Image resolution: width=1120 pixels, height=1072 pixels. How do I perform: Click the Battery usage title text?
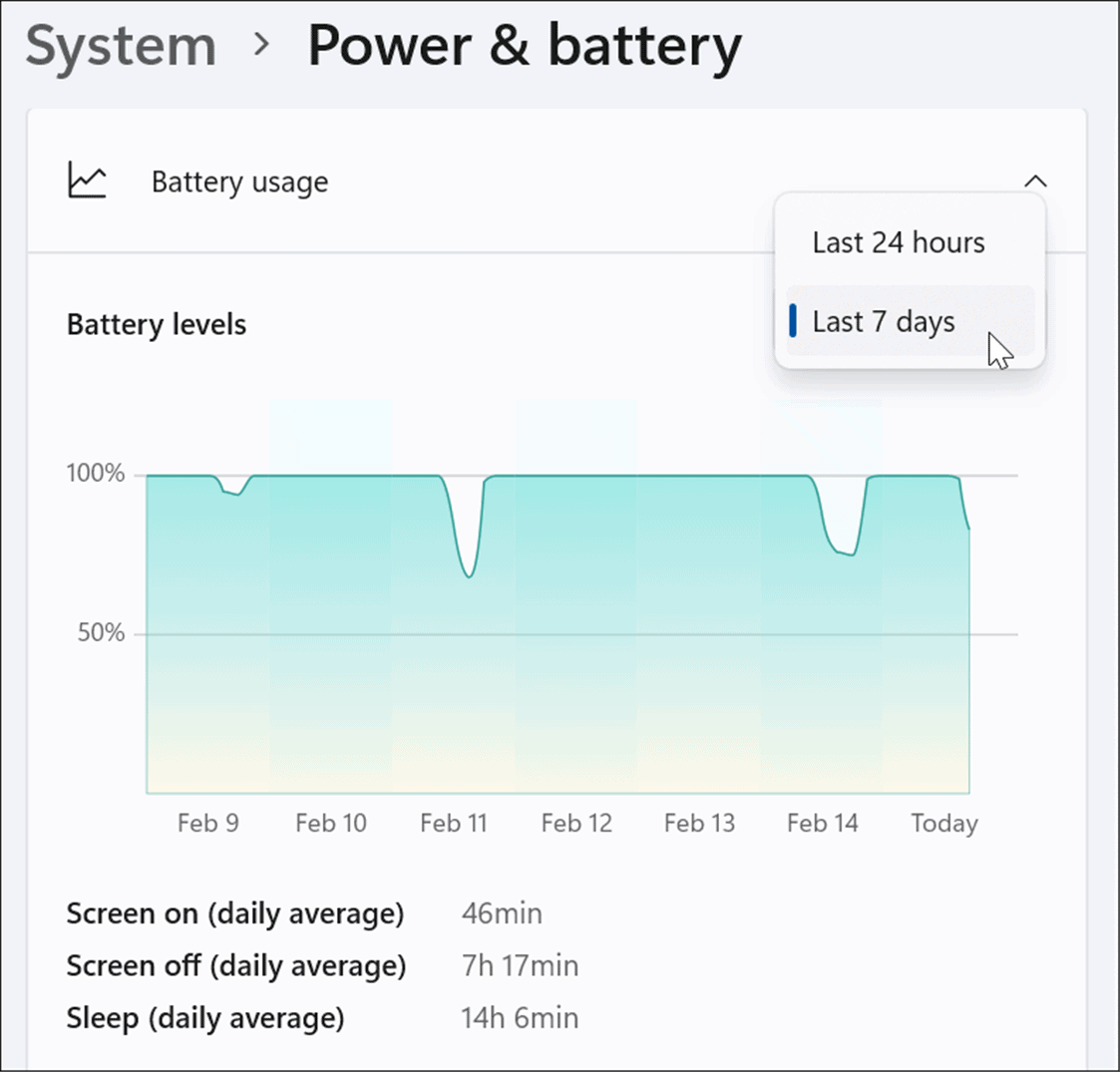[240, 182]
